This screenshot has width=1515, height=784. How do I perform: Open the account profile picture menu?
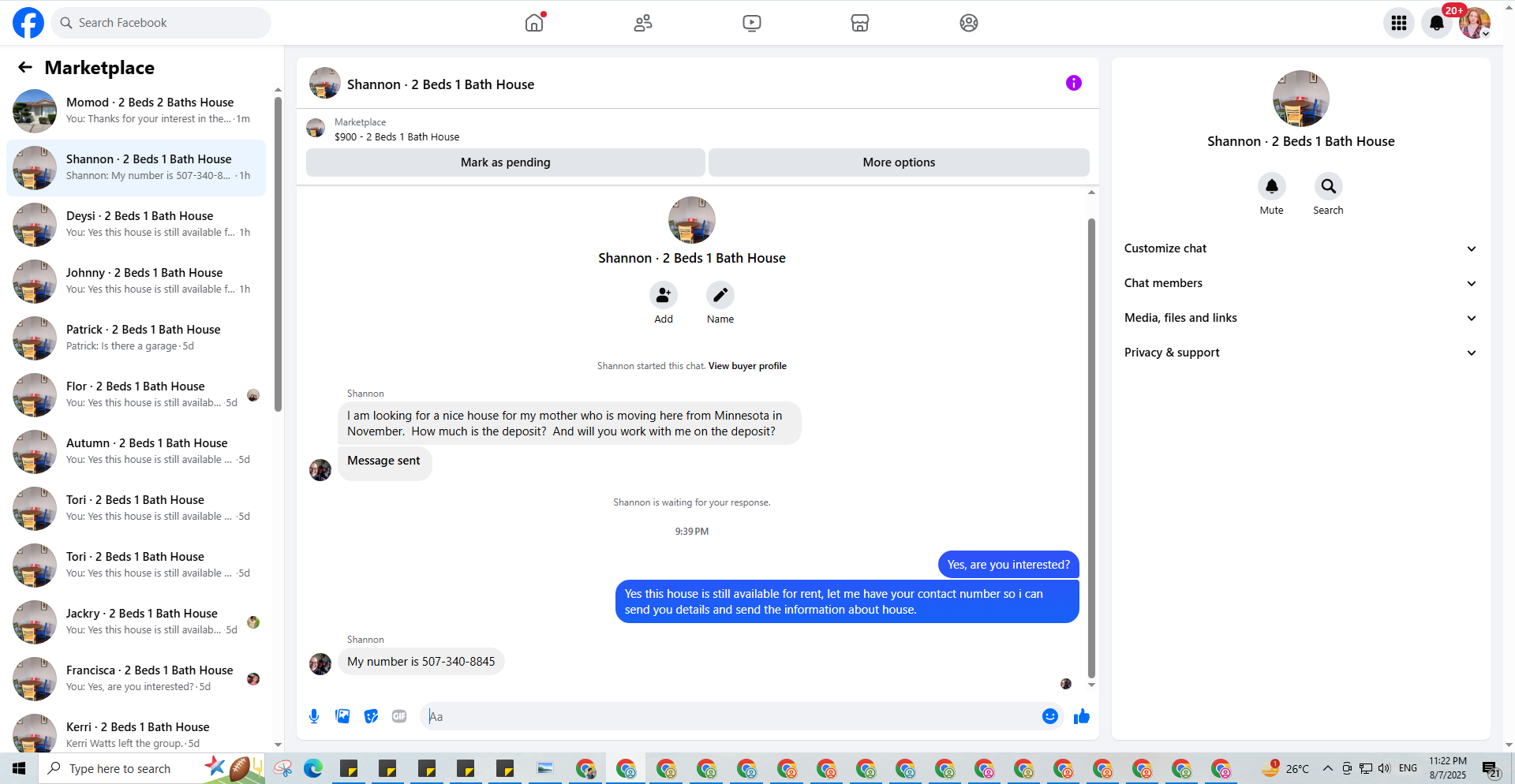(x=1475, y=23)
